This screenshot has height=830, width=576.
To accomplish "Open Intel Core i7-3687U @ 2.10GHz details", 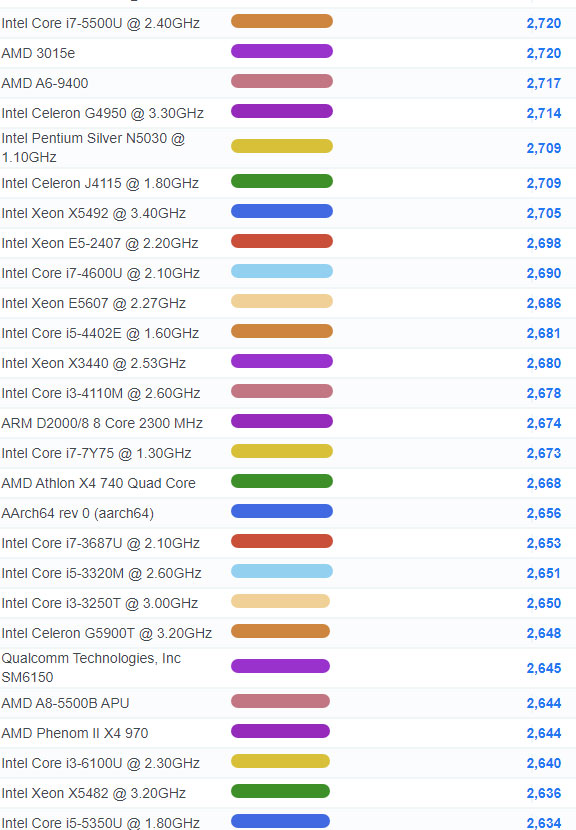I will point(101,543).
